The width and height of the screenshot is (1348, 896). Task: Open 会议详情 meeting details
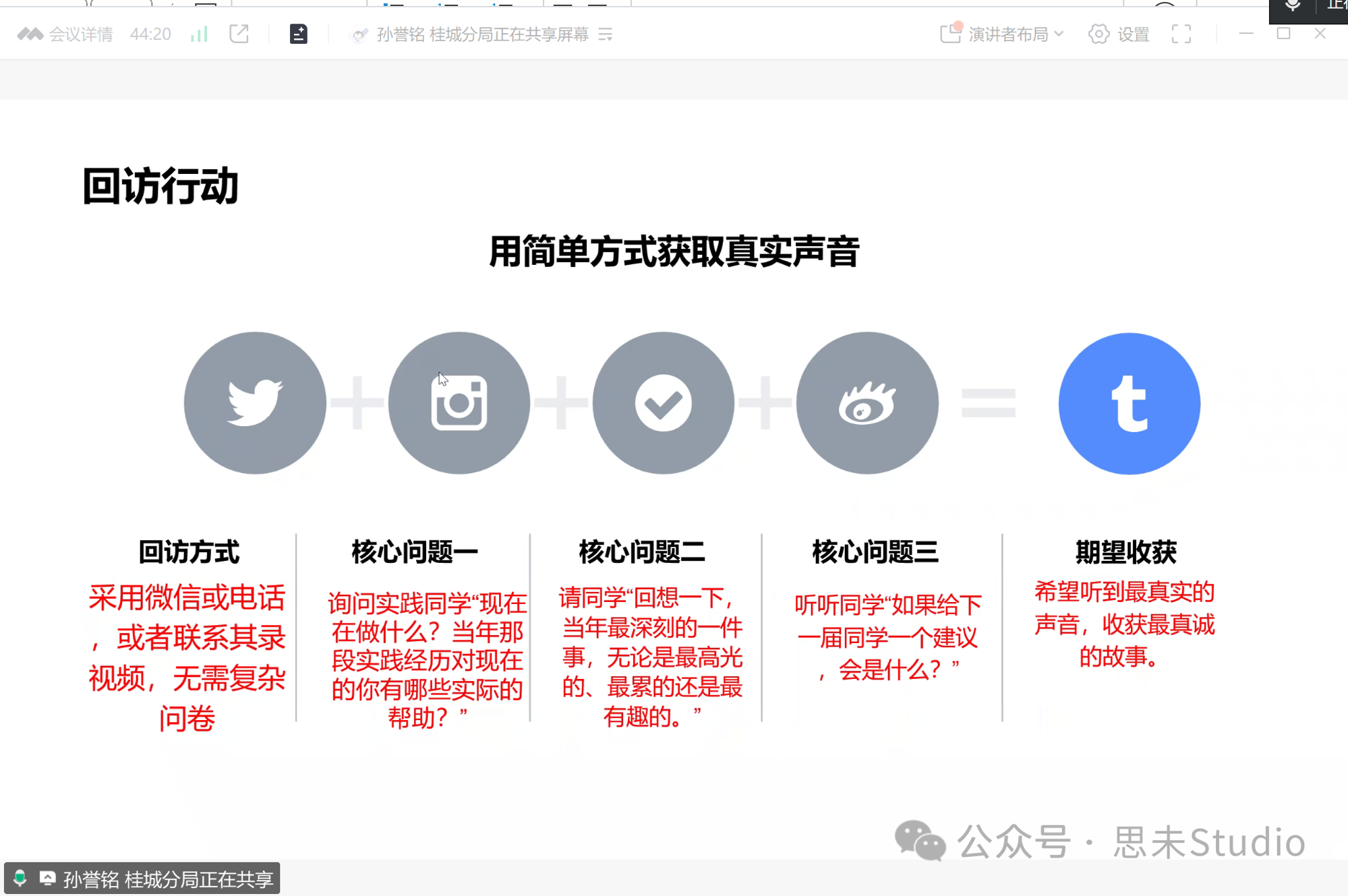[x=82, y=33]
